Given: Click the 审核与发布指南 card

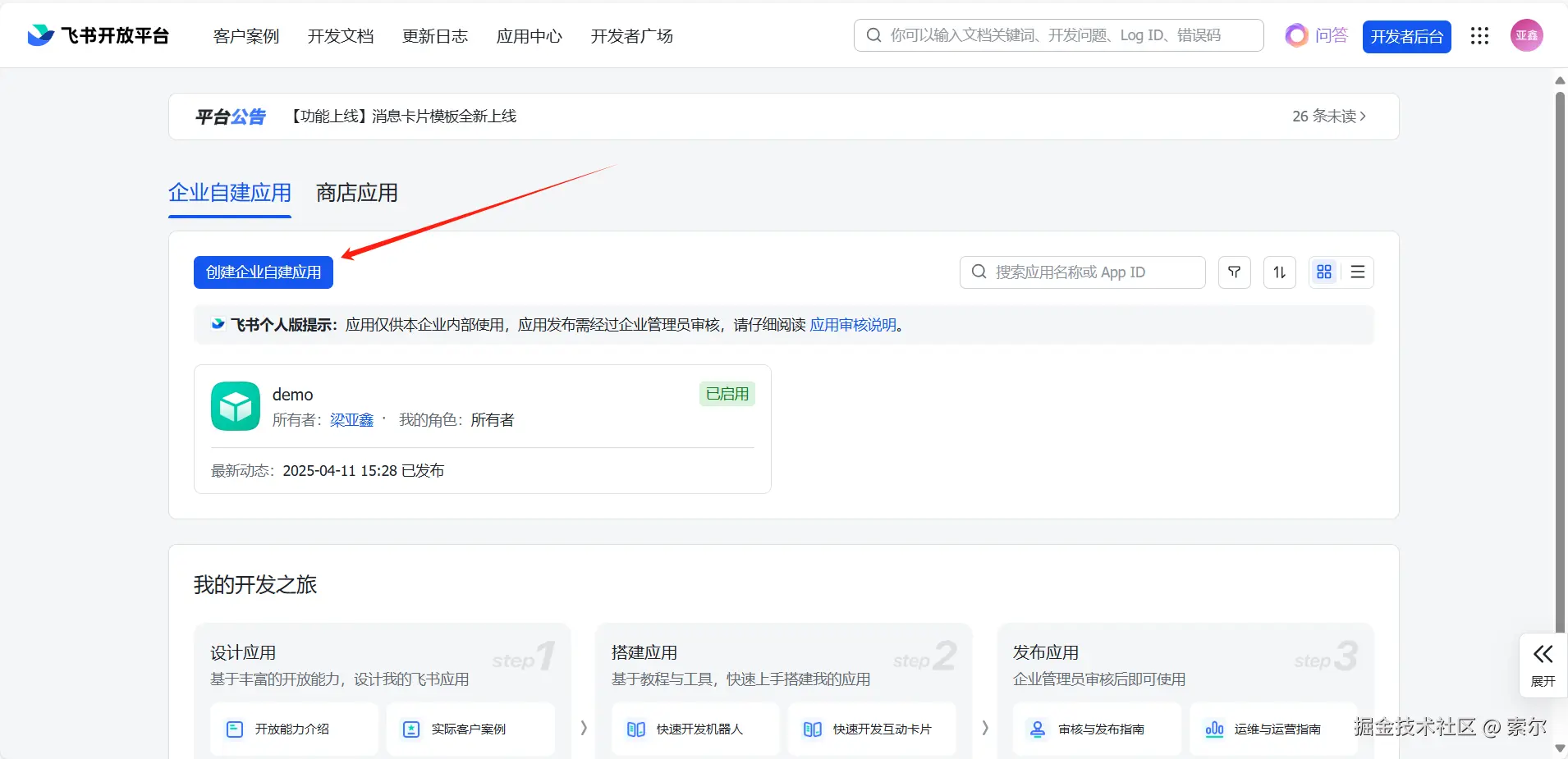Looking at the screenshot, I should [1097, 729].
